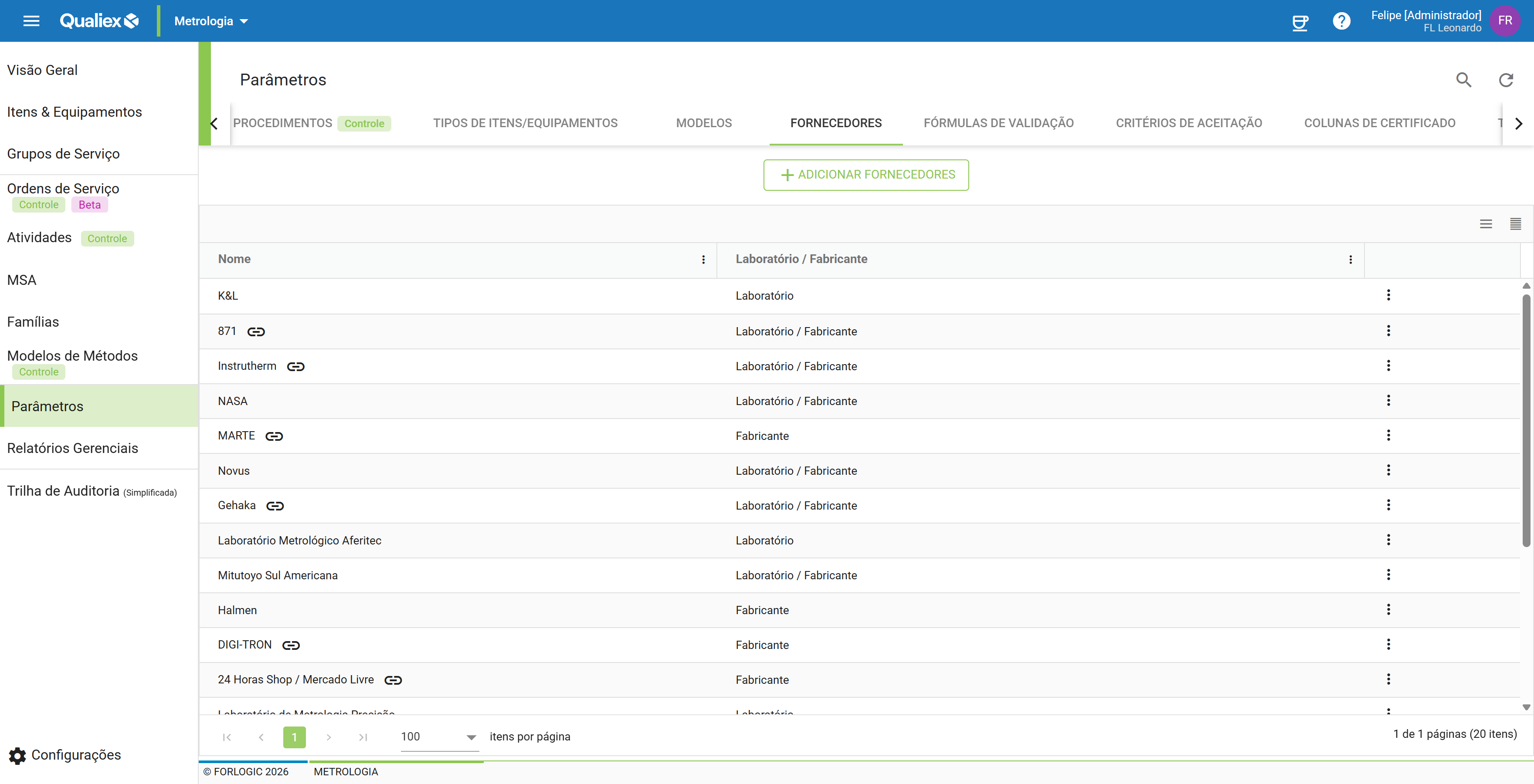The height and width of the screenshot is (784, 1534).
Task: Click the table vertical scrollbar thumb
Action: pos(1526,420)
